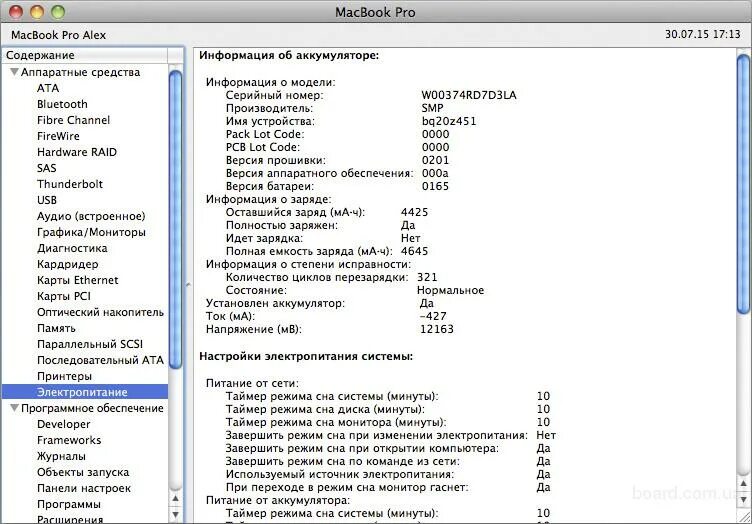
Task: Click the yellow minimize window button
Action: (x=37, y=11)
